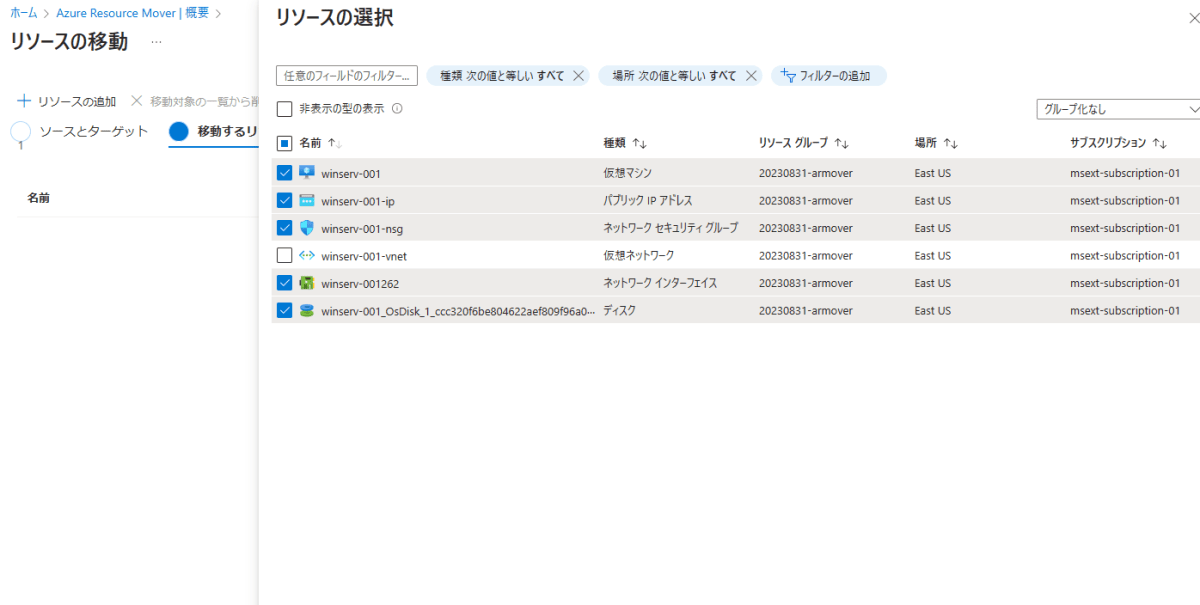The image size is (1200, 605).
Task: Open the 種類 次の値と等しい すべて filter
Action: pyautogui.click(x=502, y=76)
